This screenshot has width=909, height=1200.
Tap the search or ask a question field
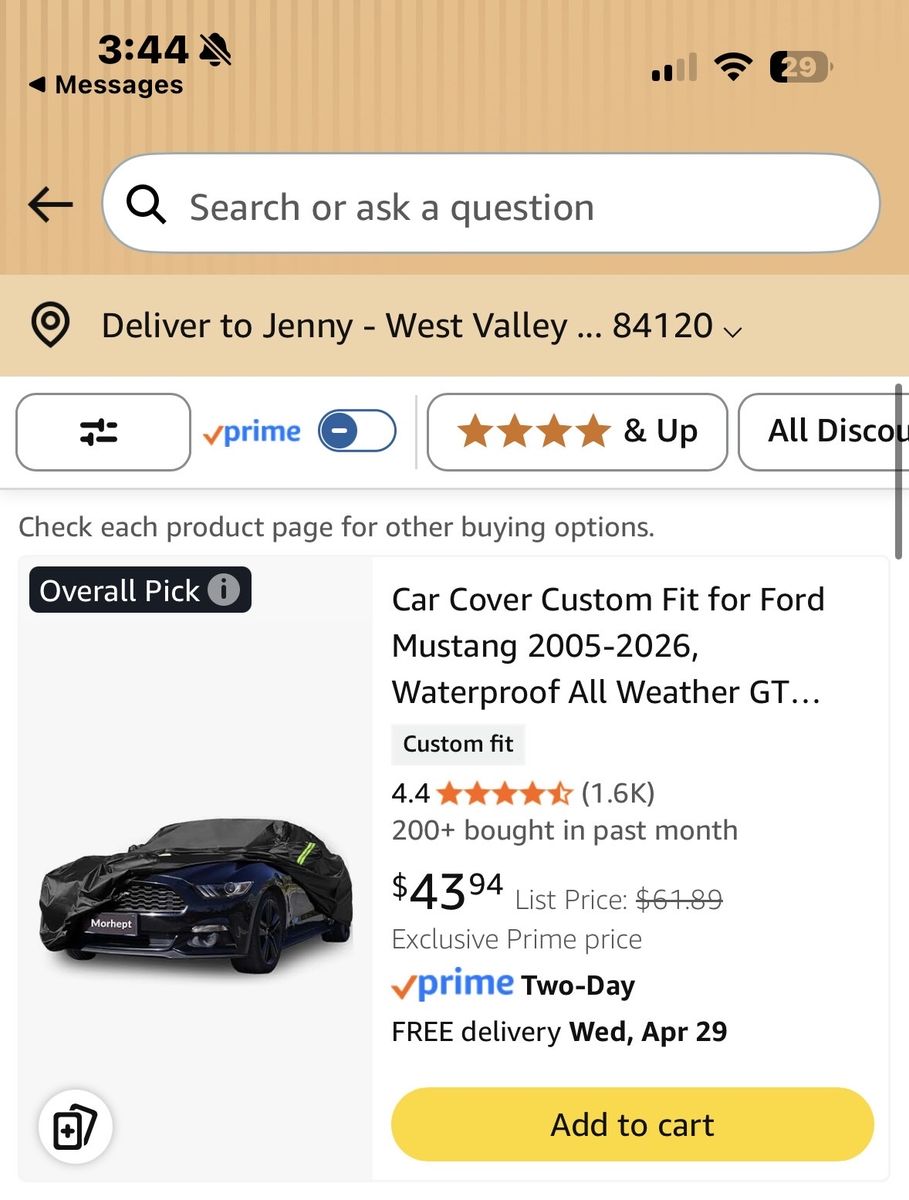[x=520, y=207]
